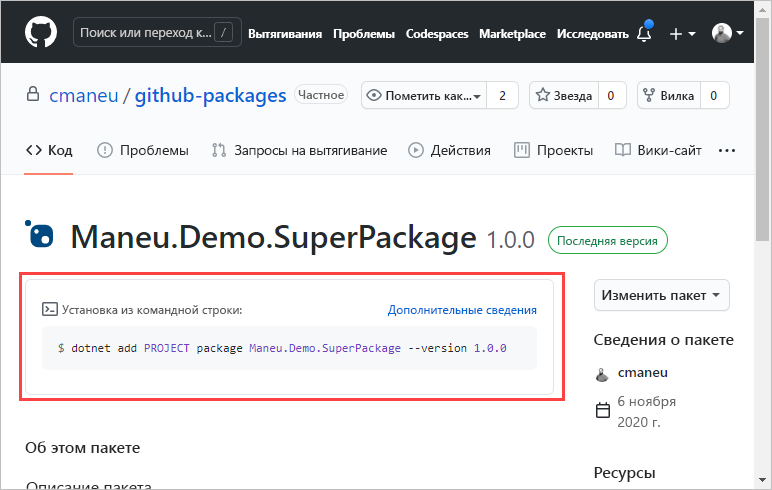
Task: Click the Об этом пакете heading
Action: click(83, 448)
